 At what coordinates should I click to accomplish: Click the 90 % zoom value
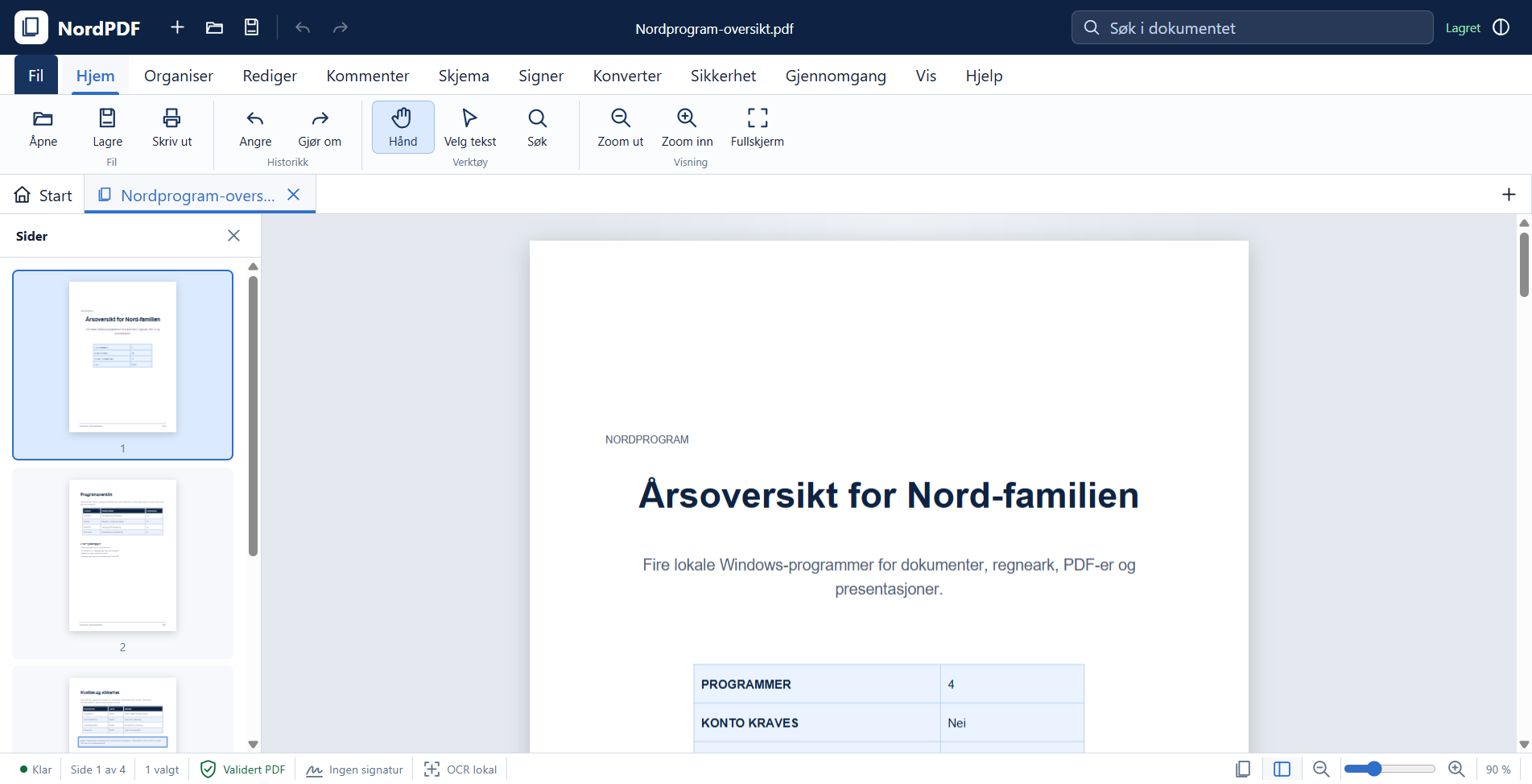(1498, 770)
